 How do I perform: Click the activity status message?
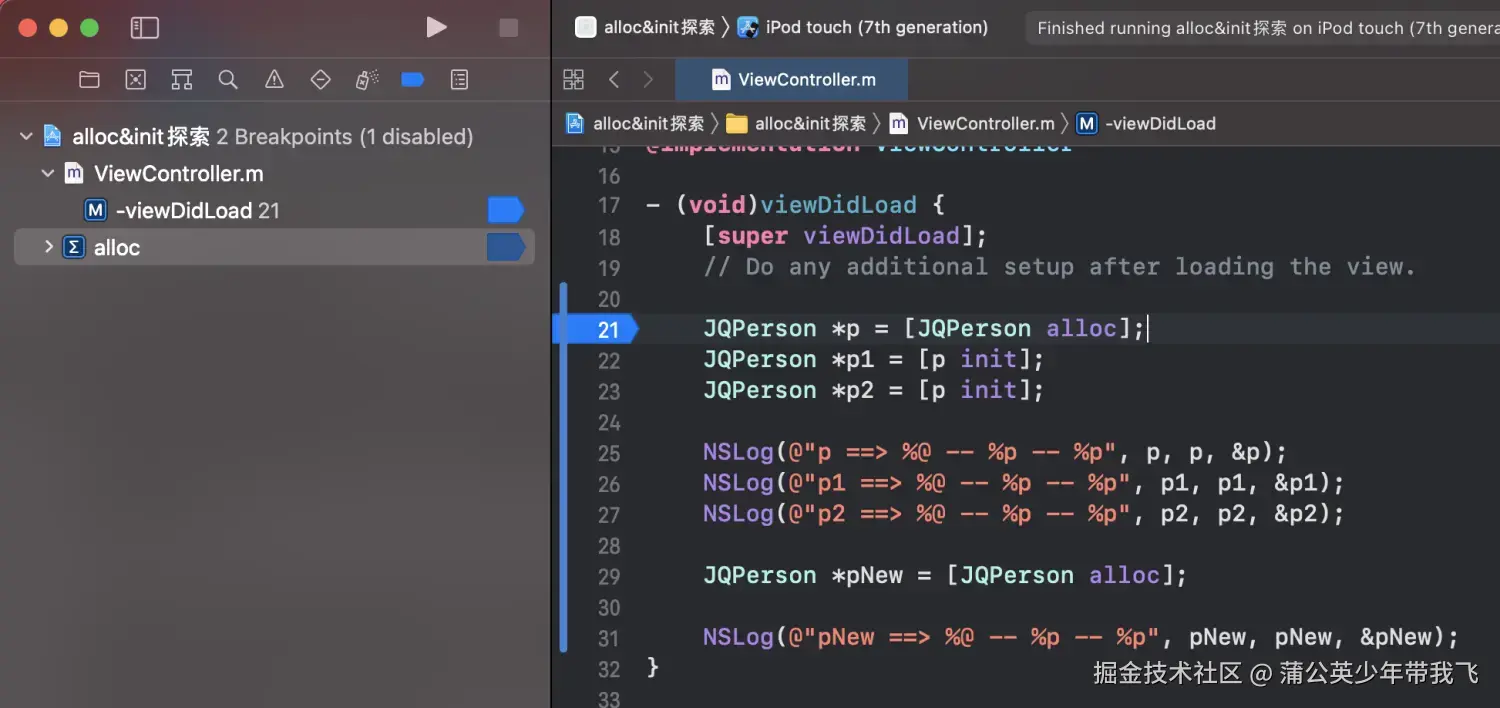tap(1268, 28)
